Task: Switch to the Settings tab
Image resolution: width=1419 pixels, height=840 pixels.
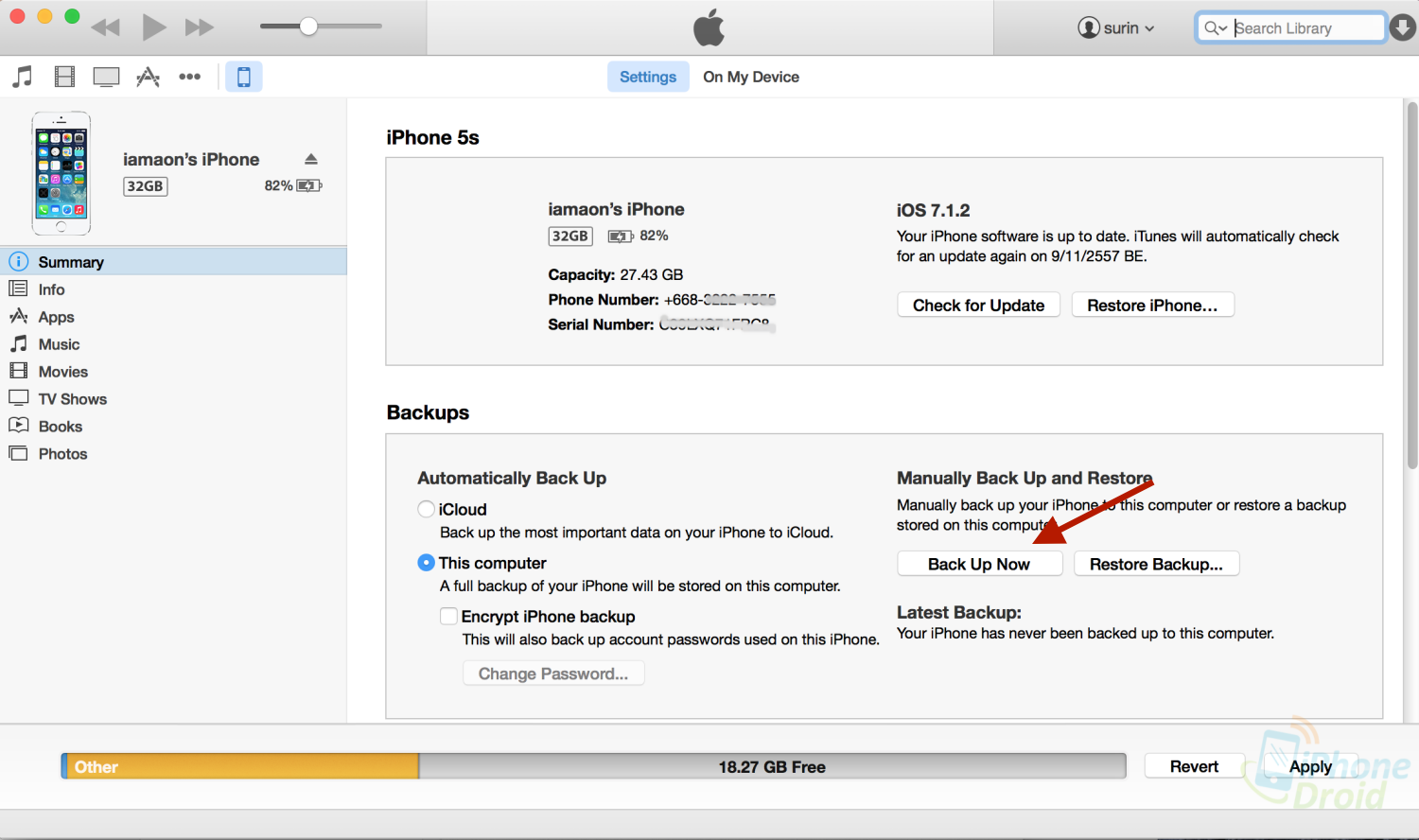Action: pos(648,77)
